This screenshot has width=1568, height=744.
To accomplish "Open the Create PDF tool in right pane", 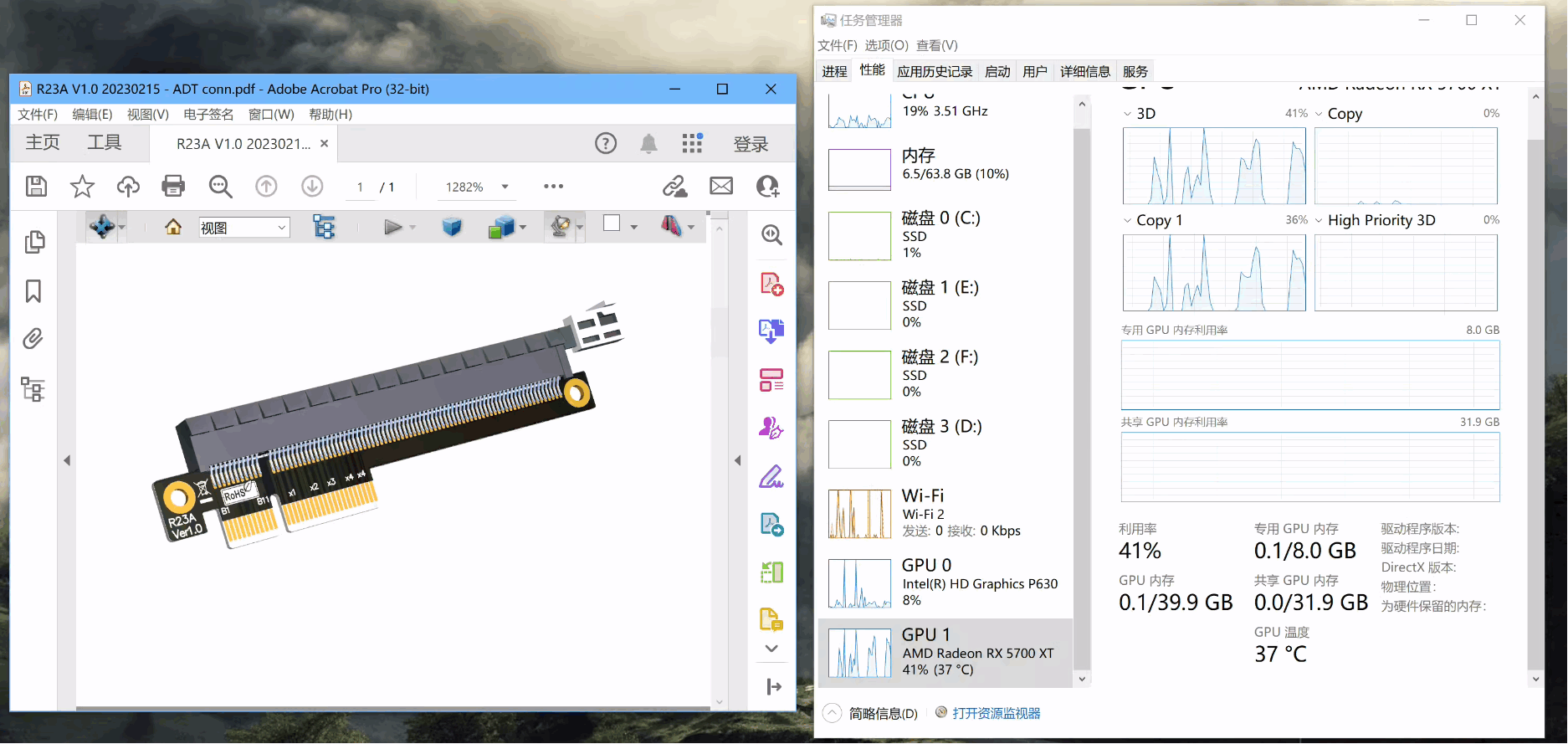I will tap(771, 285).
